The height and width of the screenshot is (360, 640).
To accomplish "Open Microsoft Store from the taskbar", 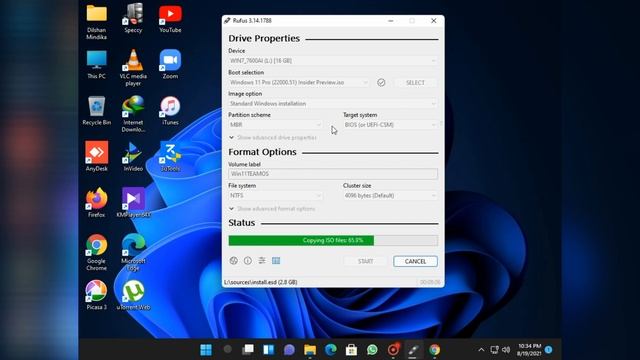I will [351, 350].
